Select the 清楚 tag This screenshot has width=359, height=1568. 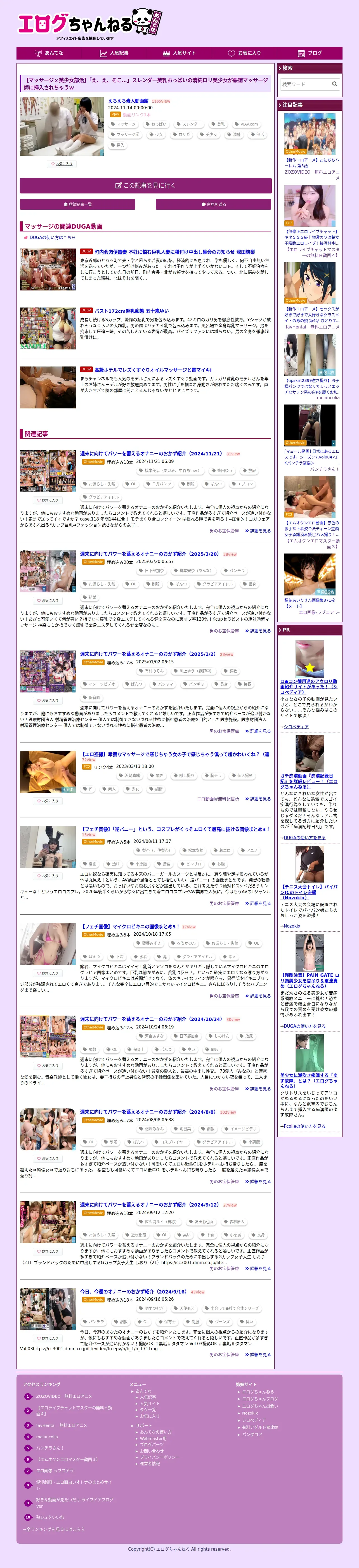234,134
